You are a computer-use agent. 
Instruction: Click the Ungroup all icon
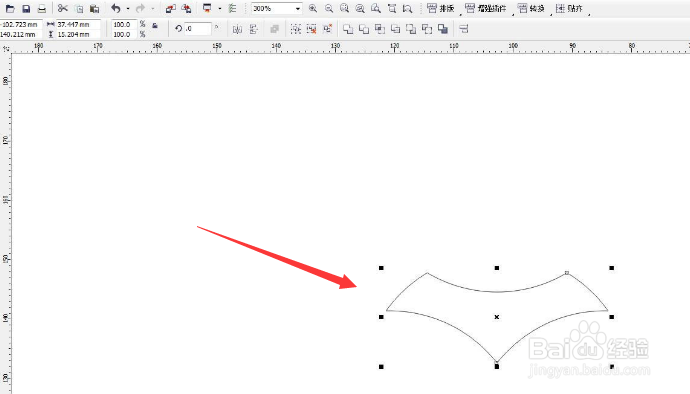click(x=327, y=29)
